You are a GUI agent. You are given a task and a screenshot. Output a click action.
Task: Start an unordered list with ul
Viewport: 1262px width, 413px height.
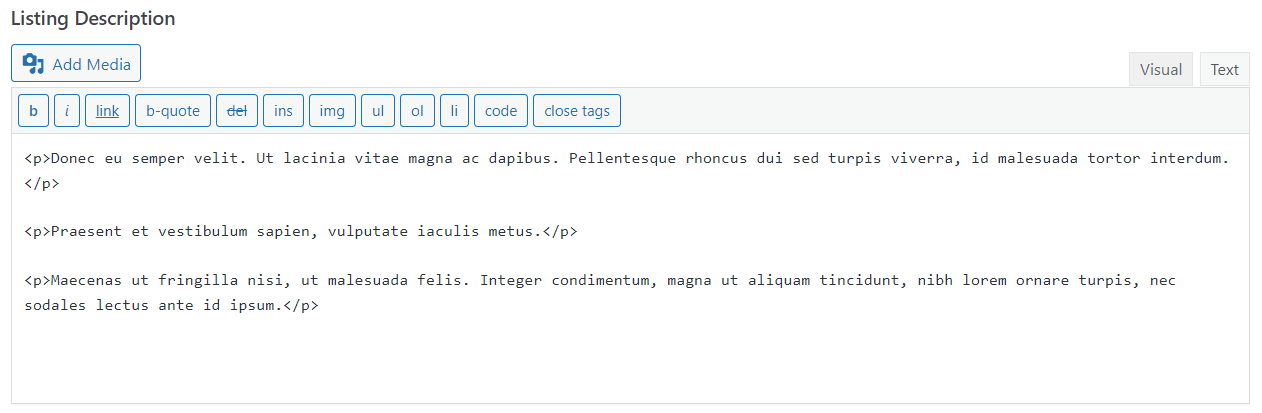coord(378,111)
